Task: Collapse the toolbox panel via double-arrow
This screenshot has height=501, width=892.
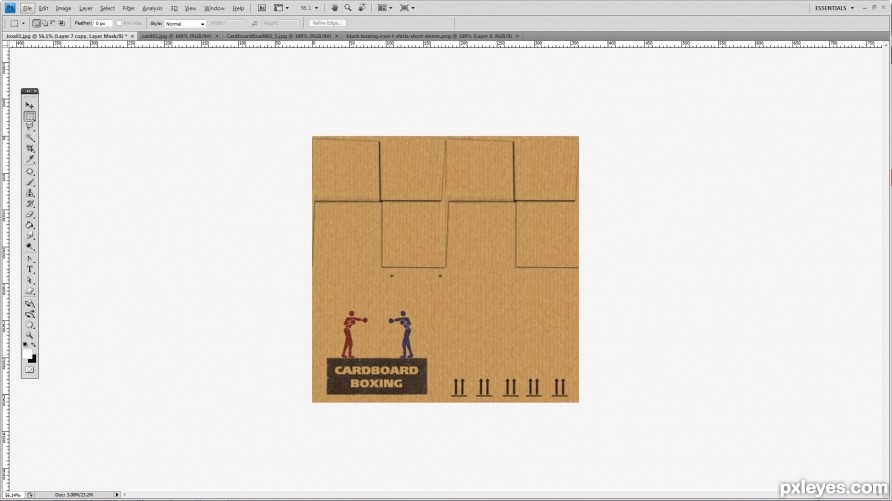Action: 27,91
